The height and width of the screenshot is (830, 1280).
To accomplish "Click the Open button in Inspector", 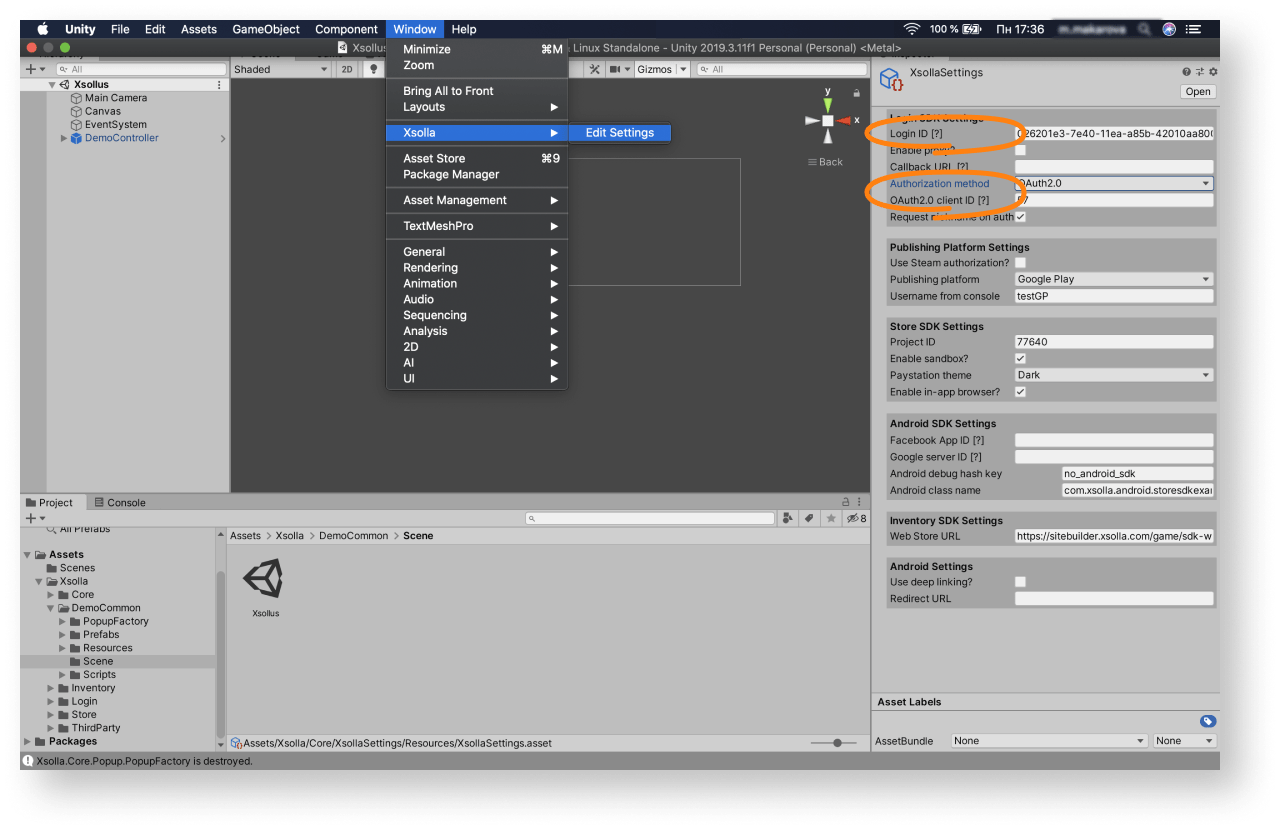I will 1197,92.
